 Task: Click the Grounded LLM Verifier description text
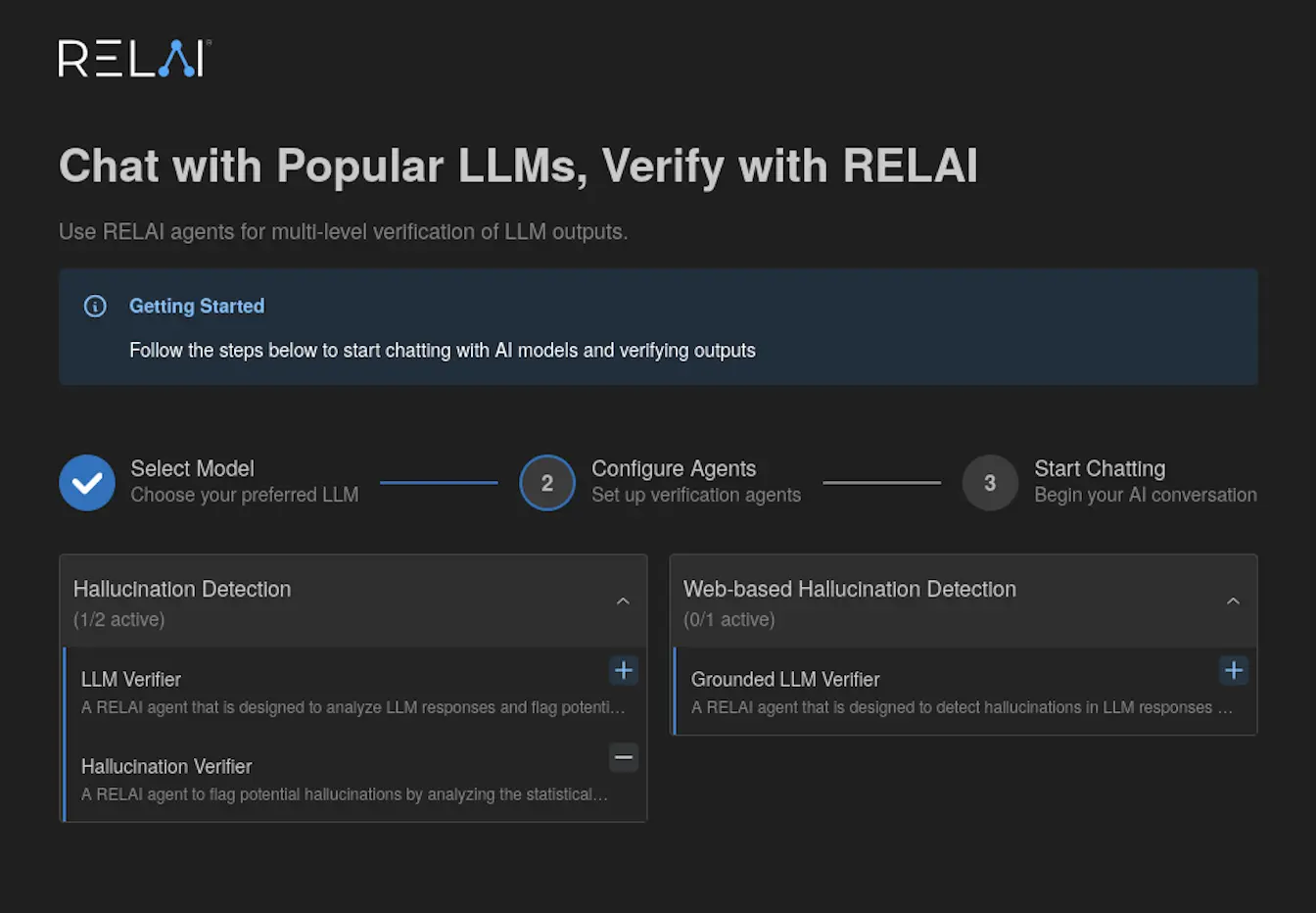[962, 707]
